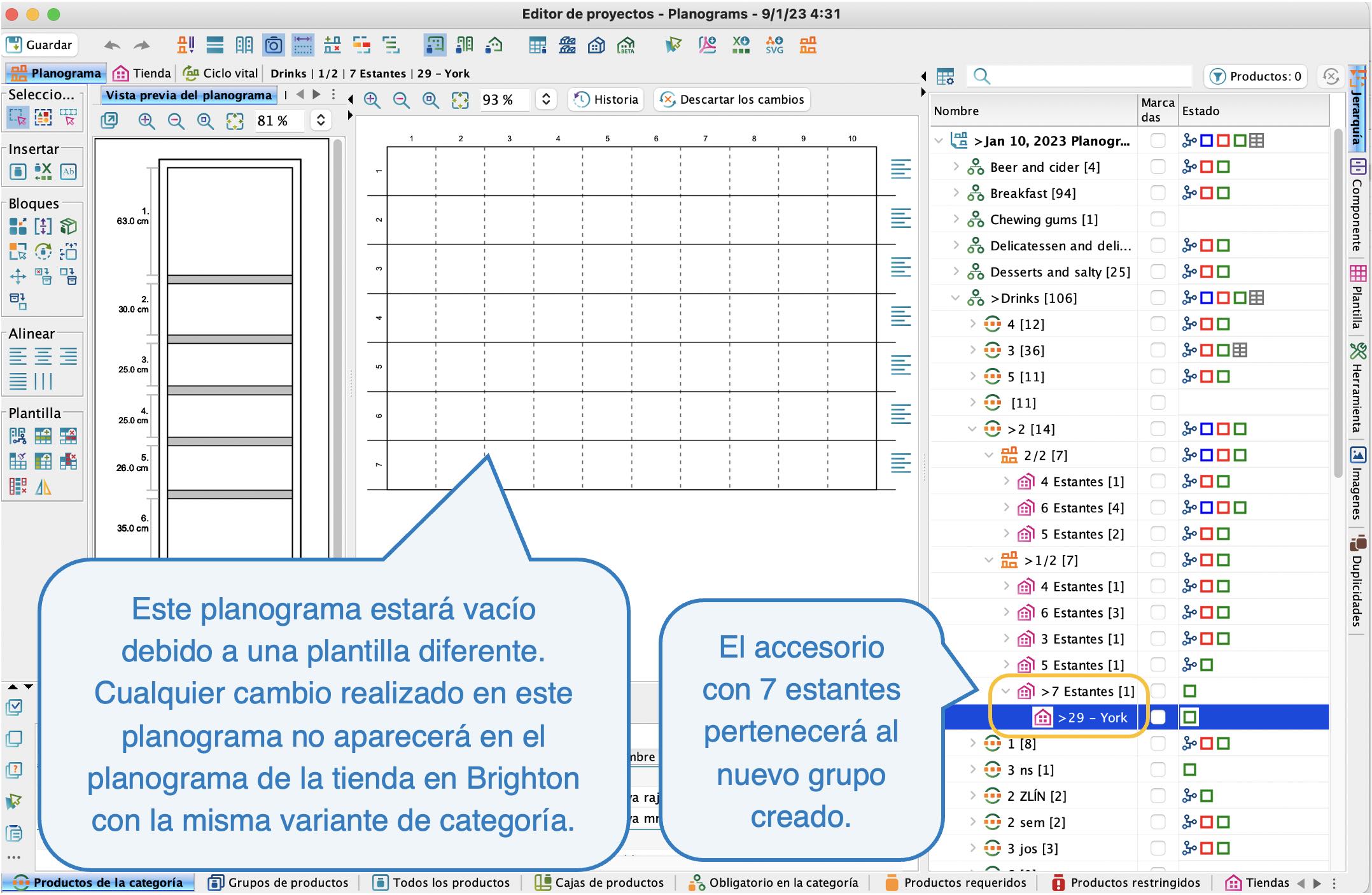Click shelf 1 alignment lines icon
This screenshot has height=895, width=1372.
(900, 169)
